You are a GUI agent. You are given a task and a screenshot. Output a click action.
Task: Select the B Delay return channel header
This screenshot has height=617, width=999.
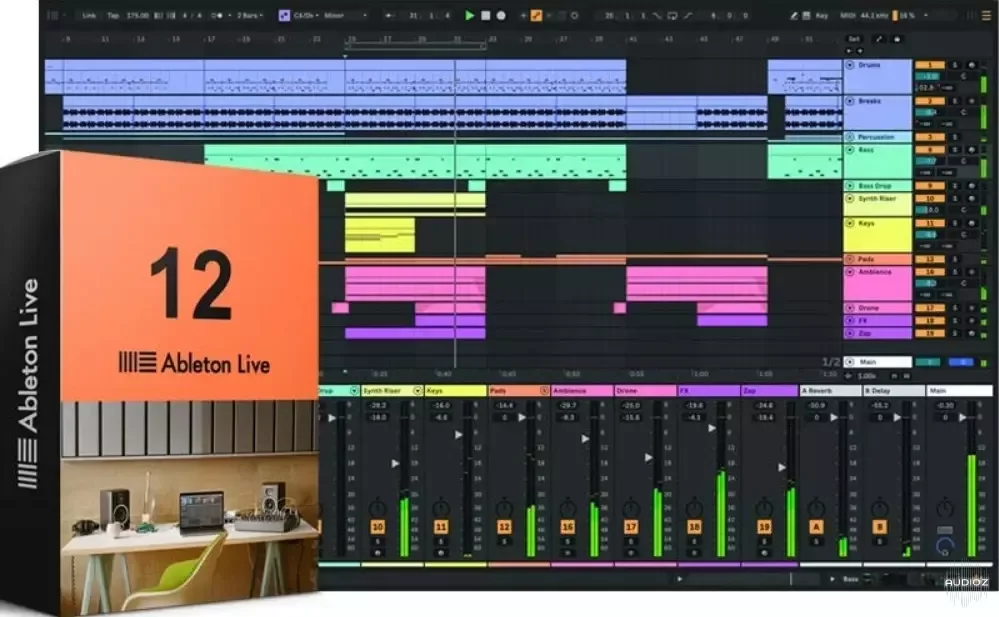(x=893, y=391)
